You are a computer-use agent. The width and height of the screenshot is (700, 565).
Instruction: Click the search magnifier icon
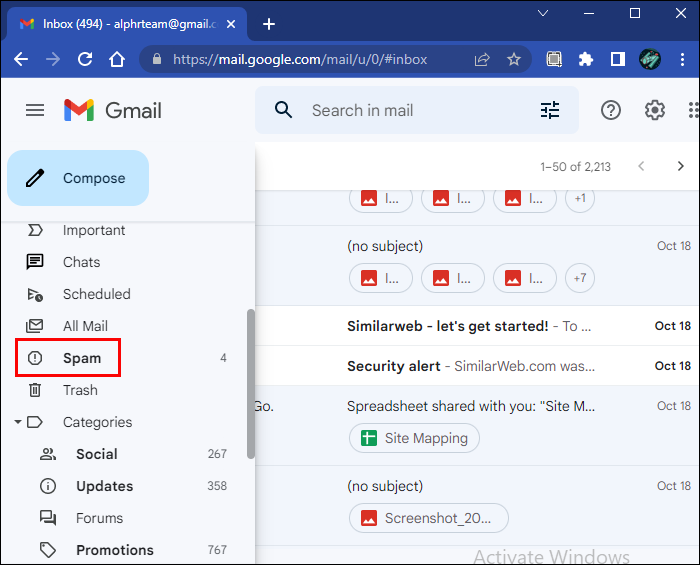pos(283,110)
